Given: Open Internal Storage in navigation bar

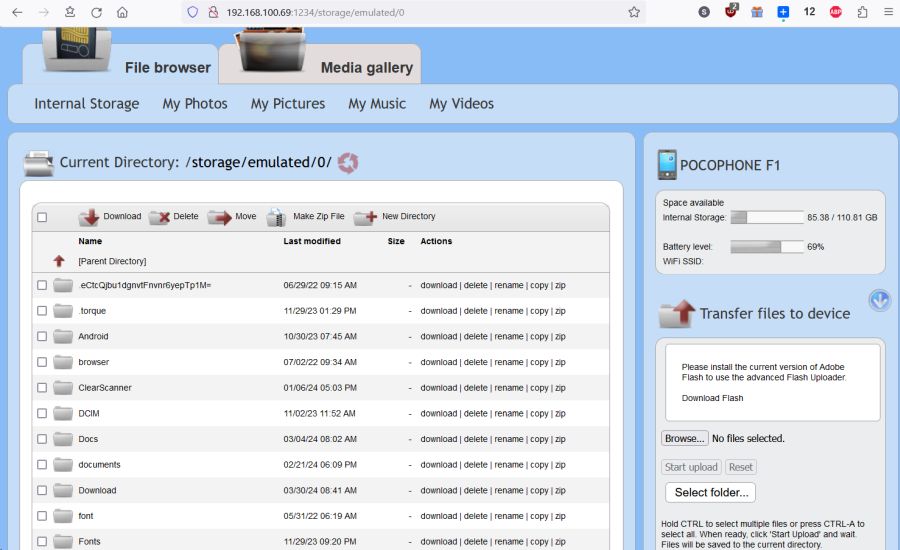Looking at the screenshot, I should point(87,104).
